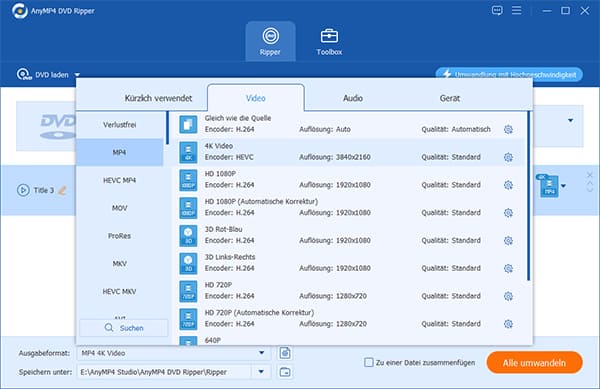Viewport: 600px width, 389px height.
Task: Open the Speichern unter path dropdown
Action: point(261,372)
